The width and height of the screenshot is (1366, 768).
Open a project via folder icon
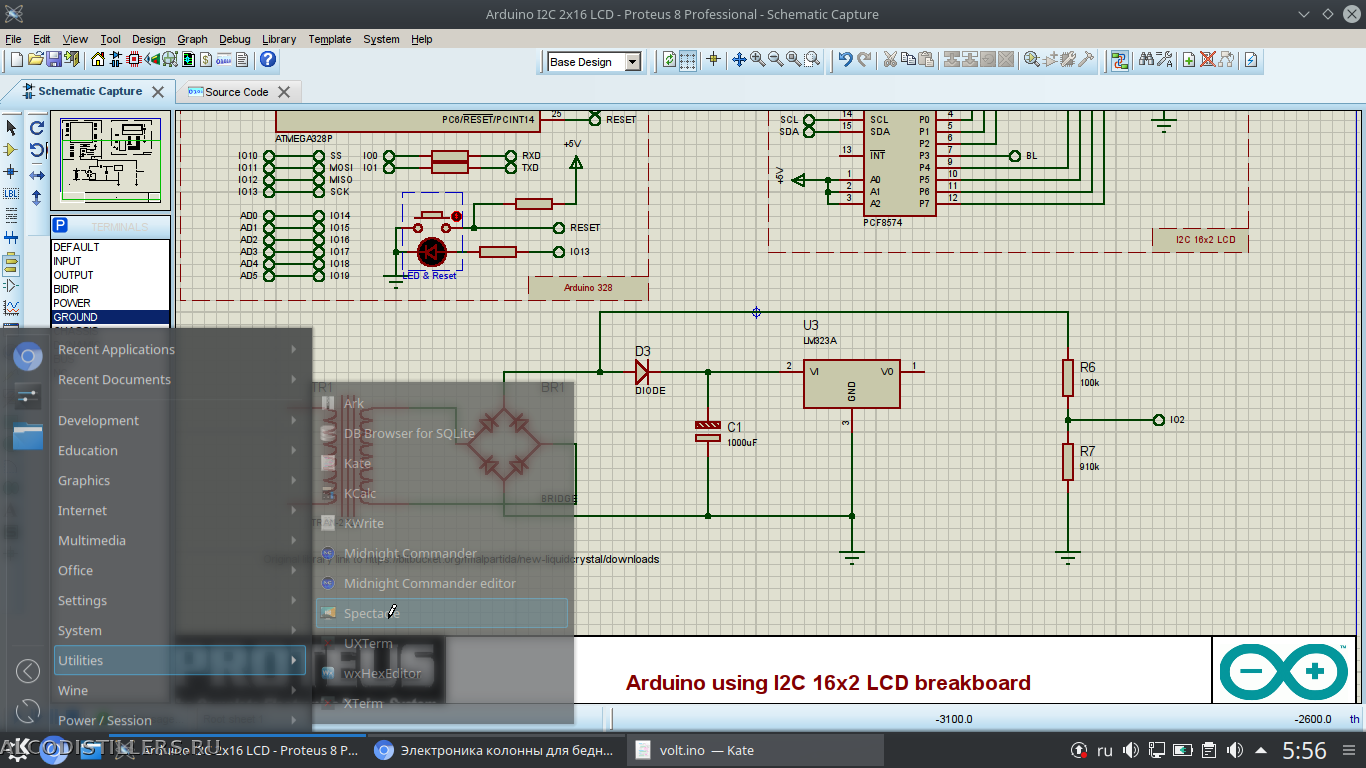35,60
